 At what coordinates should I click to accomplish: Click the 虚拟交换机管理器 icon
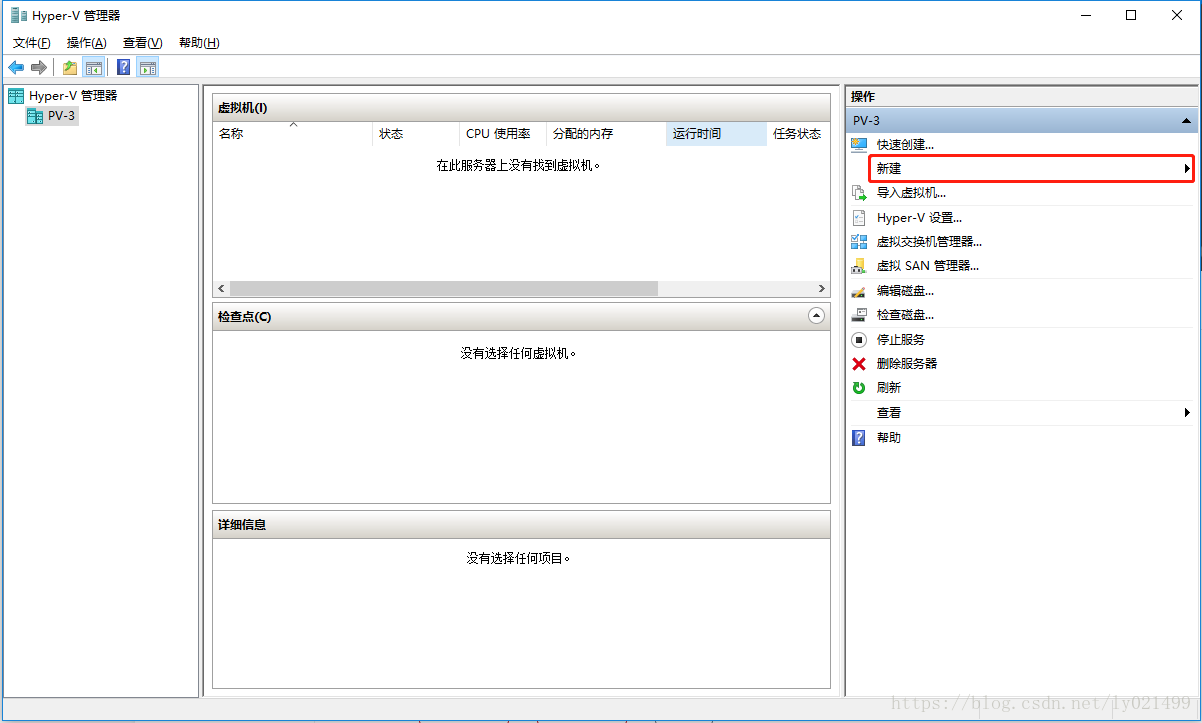[x=858, y=241]
